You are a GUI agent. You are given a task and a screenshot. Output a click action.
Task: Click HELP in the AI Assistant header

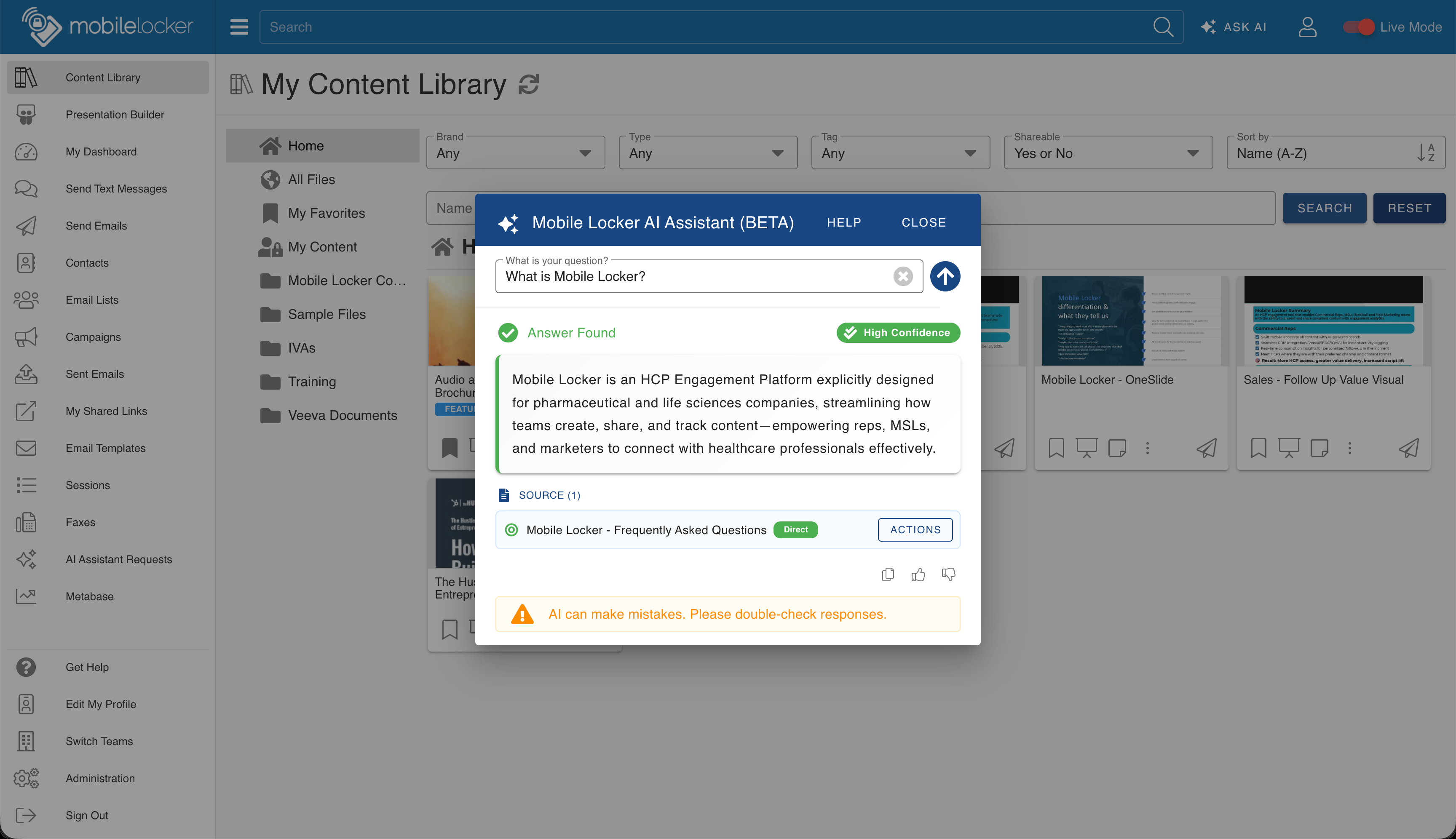coord(844,222)
